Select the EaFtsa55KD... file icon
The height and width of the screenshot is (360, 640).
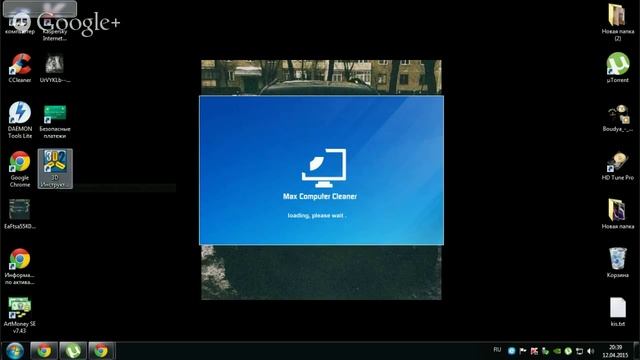click(x=20, y=214)
